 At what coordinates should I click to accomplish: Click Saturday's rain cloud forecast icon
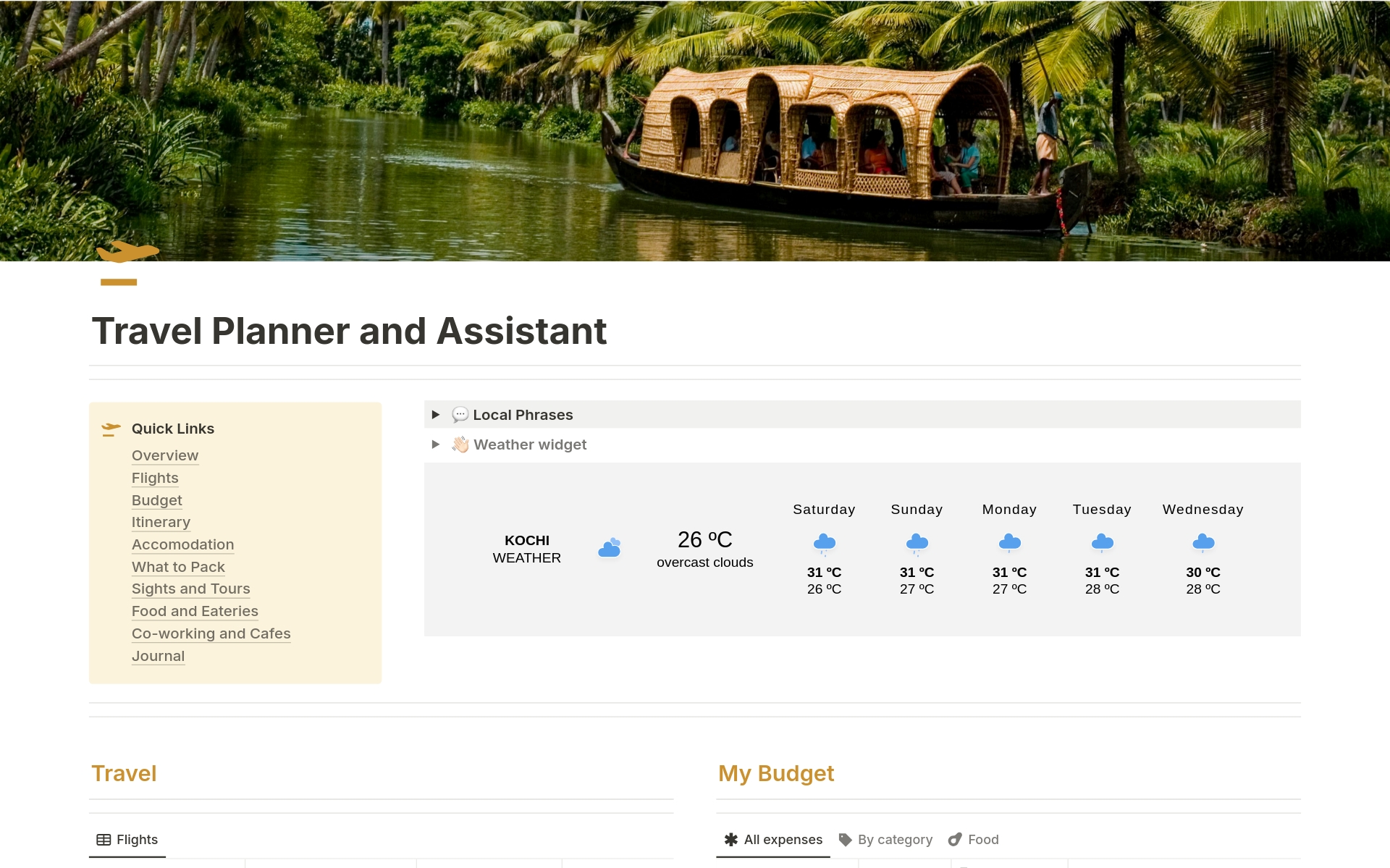click(824, 543)
